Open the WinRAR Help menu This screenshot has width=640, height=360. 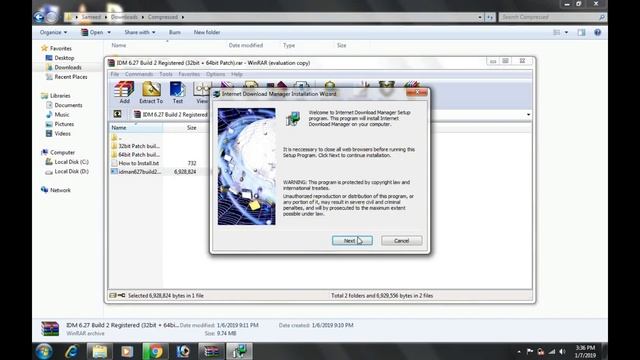(x=237, y=74)
